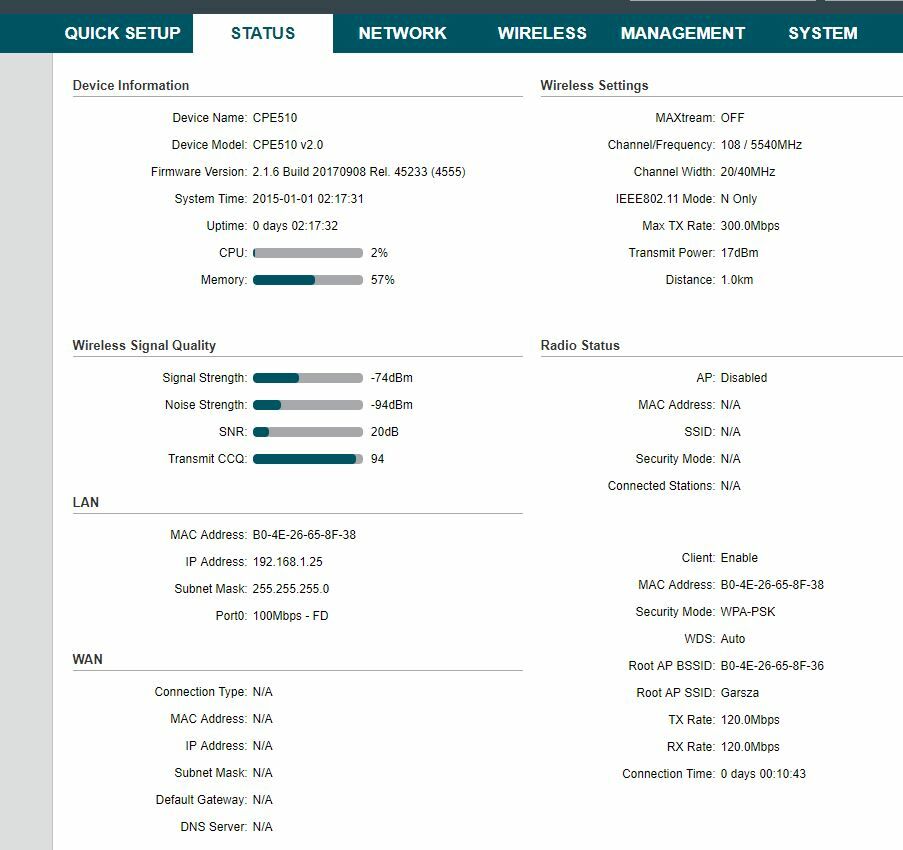
Task: Click the WAN section heading
Action: point(88,659)
